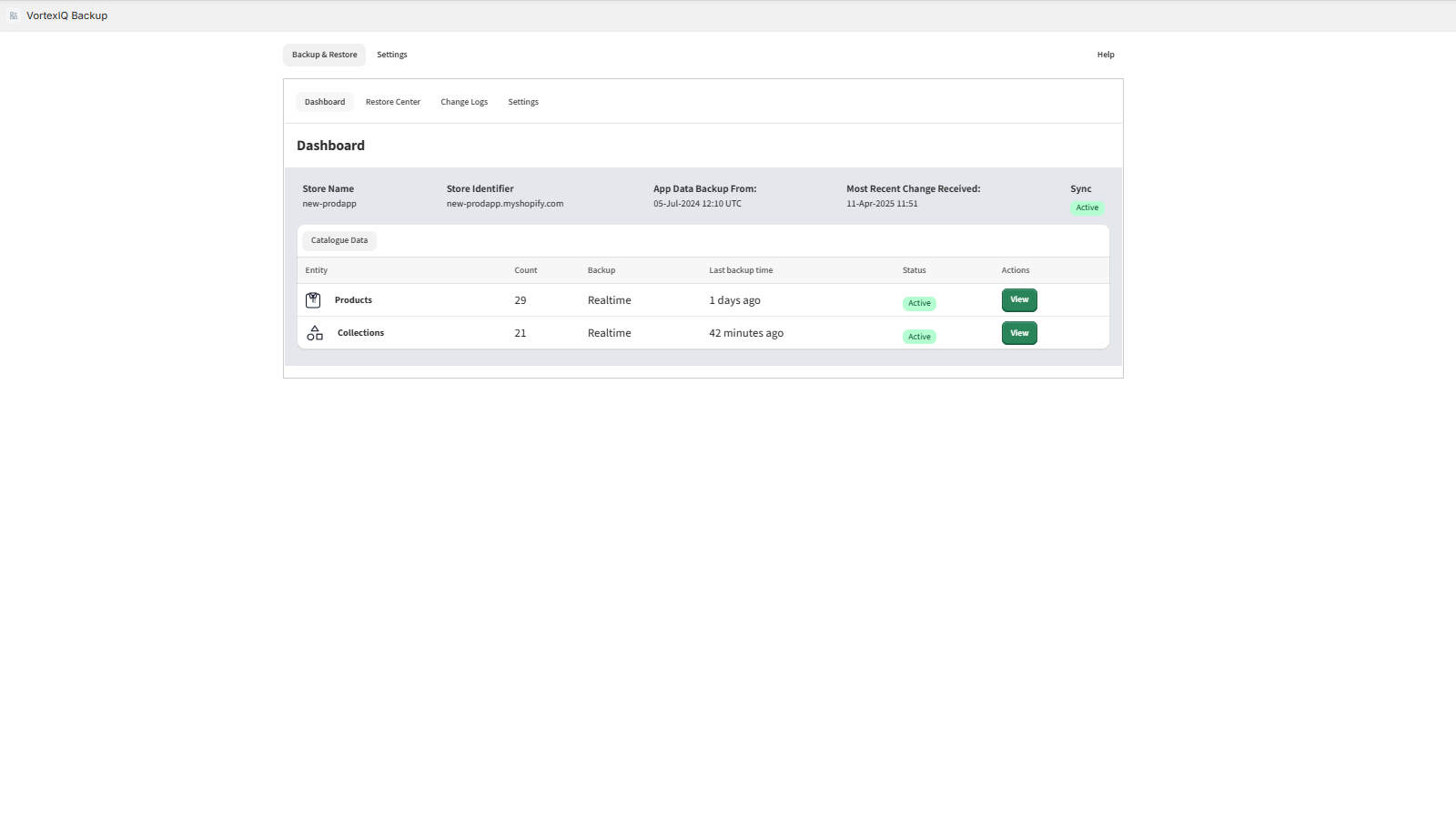1456x819 pixels.
Task: Click the Collections shapes icon
Action: click(315, 333)
